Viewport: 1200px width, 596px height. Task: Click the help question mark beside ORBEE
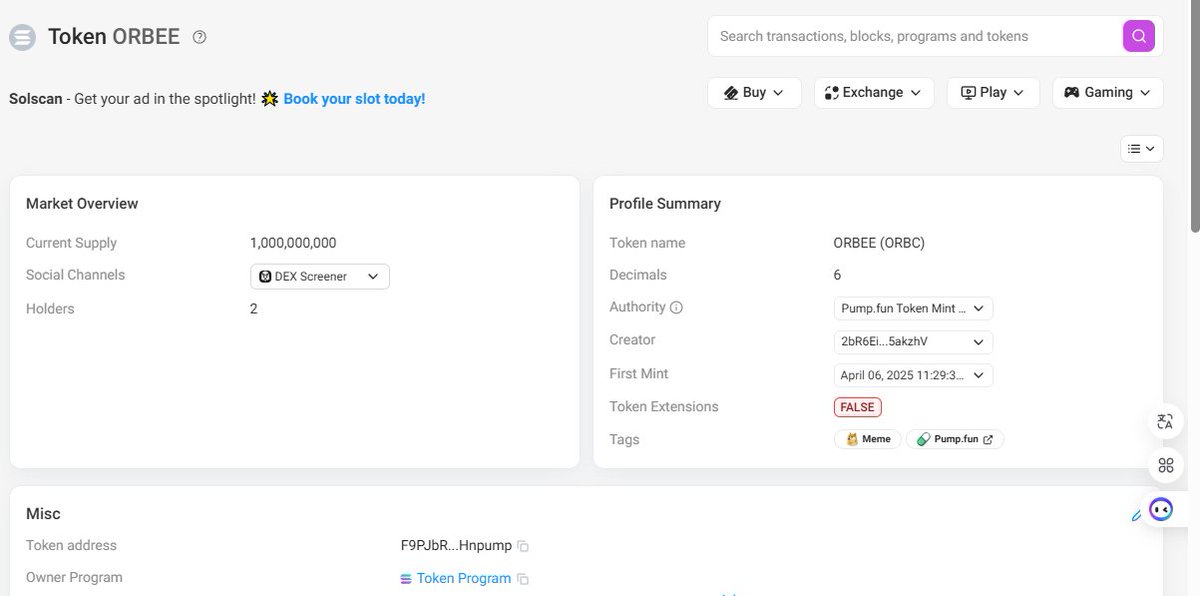(x=199, y=37)
